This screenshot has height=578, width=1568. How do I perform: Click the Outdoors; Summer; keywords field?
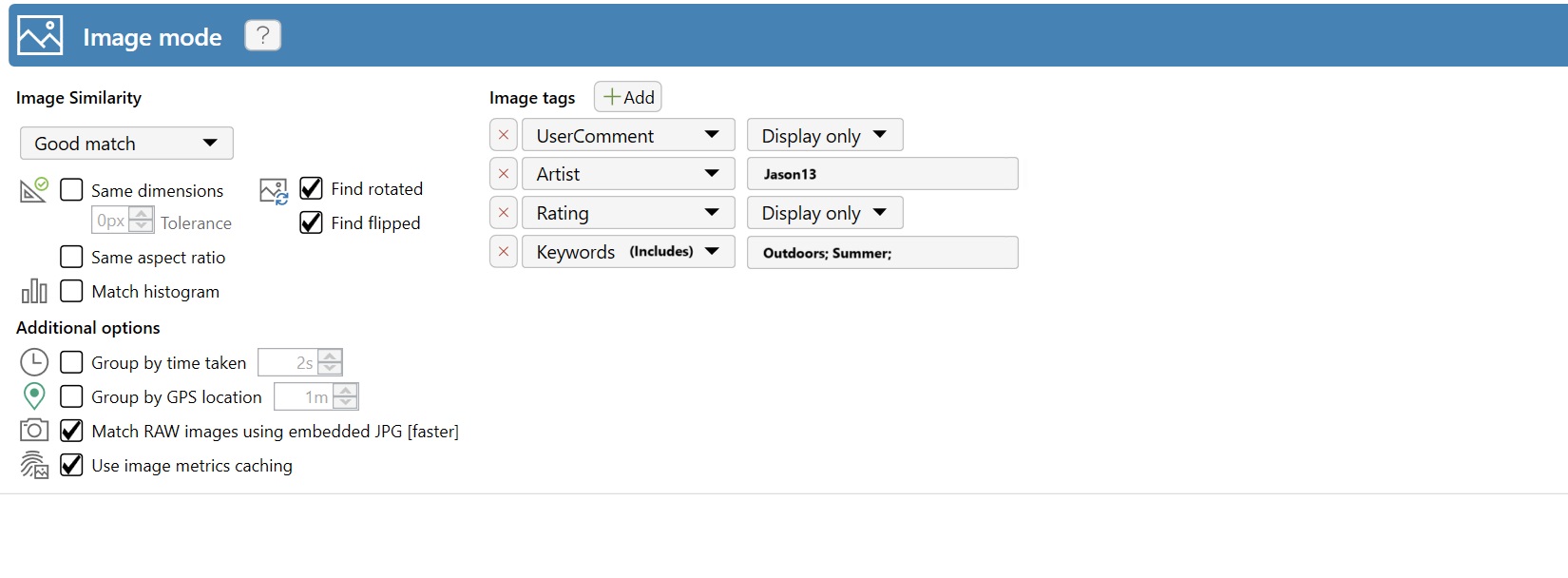coord(882,253)
